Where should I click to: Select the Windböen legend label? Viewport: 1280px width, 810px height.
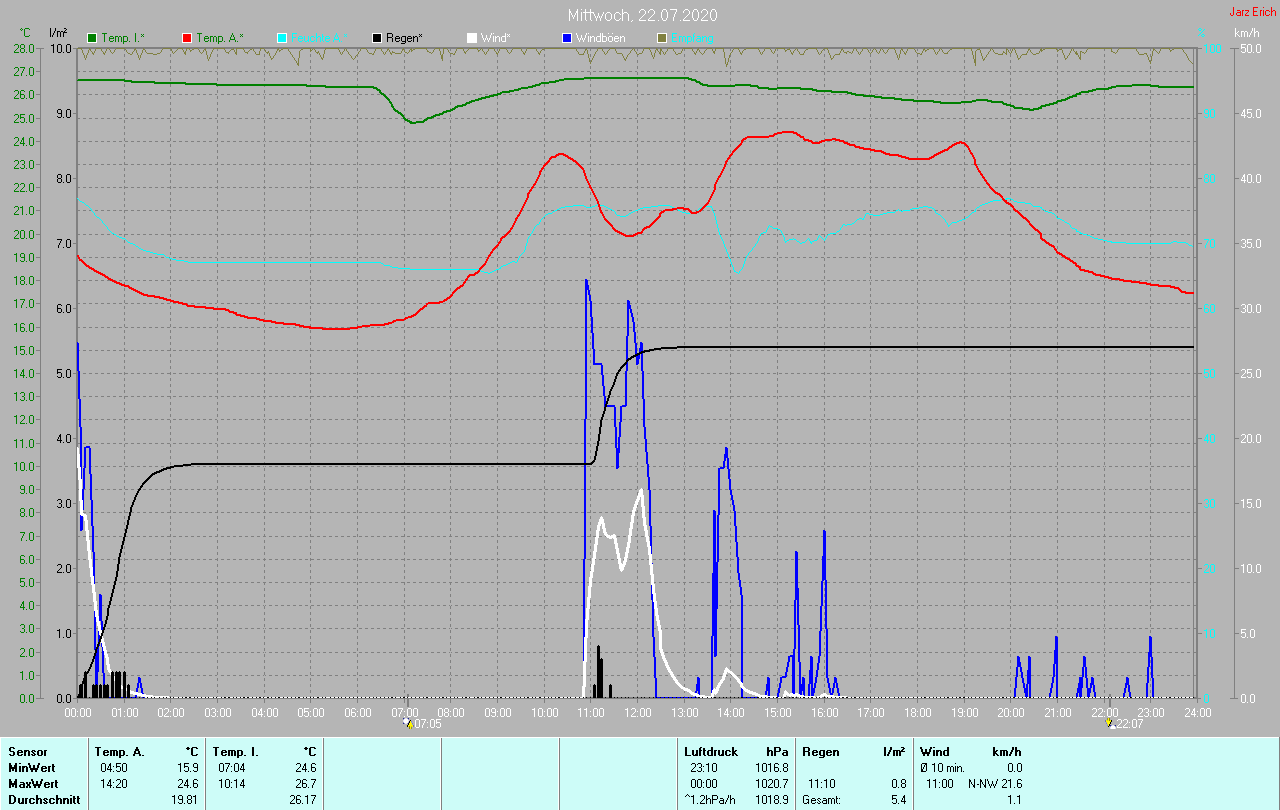603,38
